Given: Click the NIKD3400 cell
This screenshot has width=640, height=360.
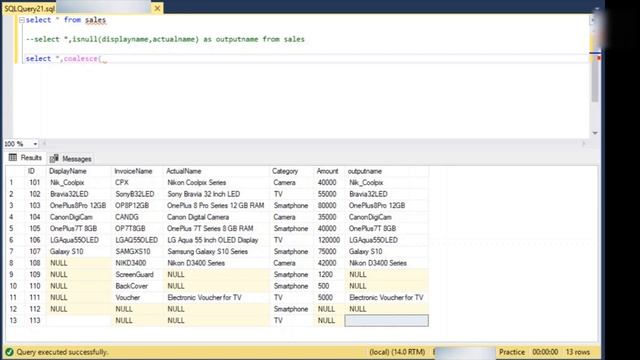Looking at the screenshot, I should [138, 263].
